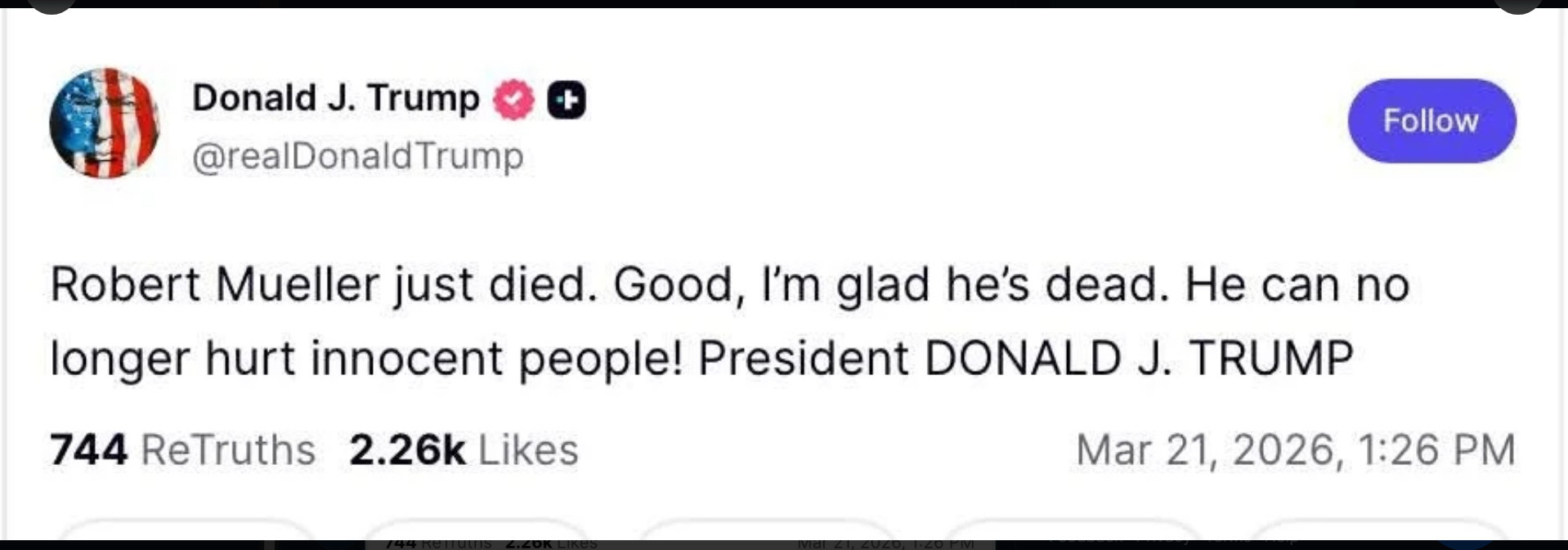Click the black plus badge icon

566,100
